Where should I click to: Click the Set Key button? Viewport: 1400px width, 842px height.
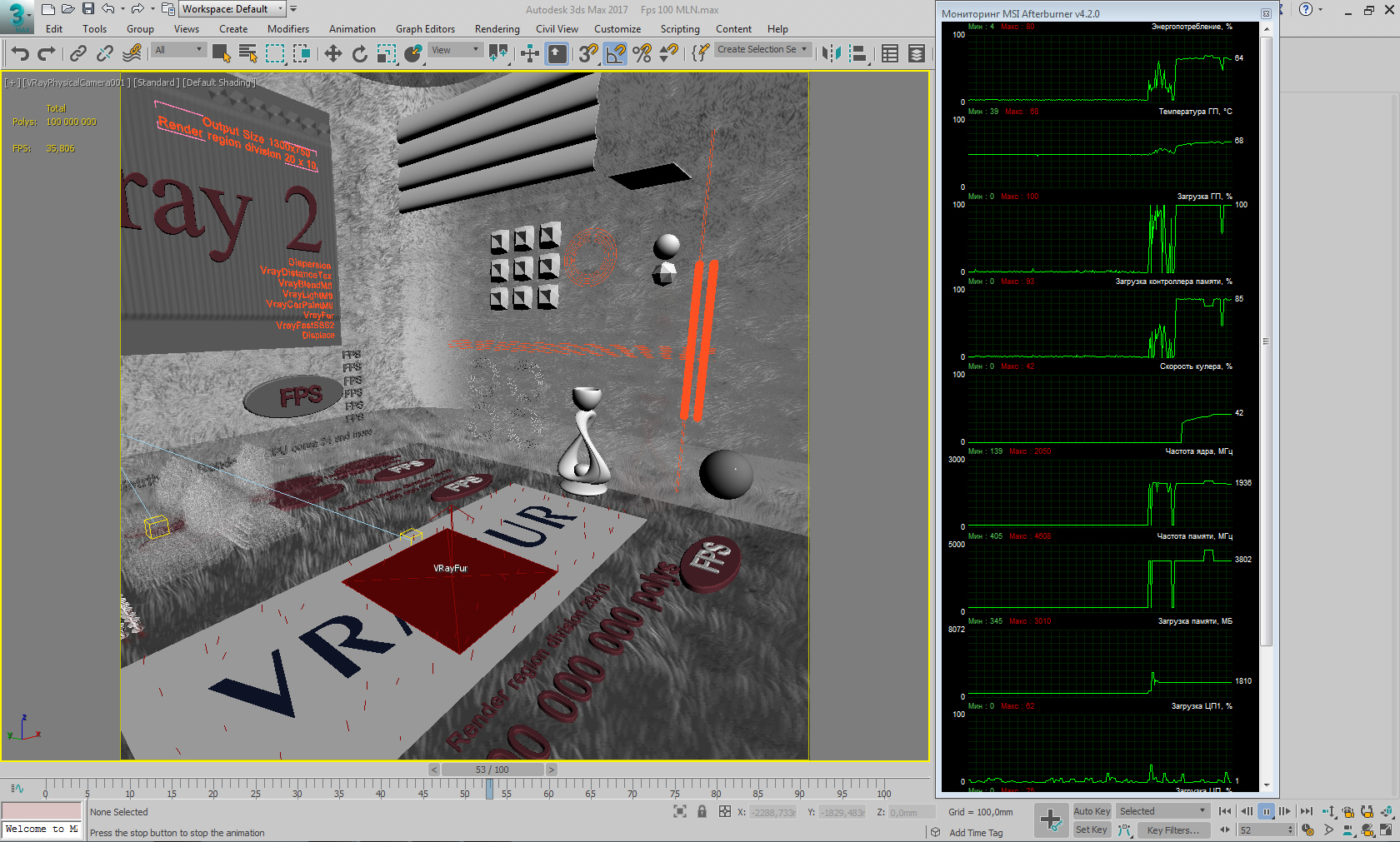(1092, 830)
